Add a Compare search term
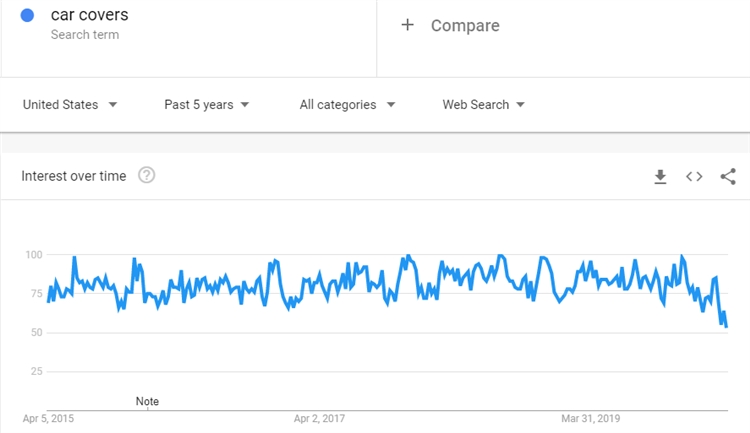 [x=464, y=25]
